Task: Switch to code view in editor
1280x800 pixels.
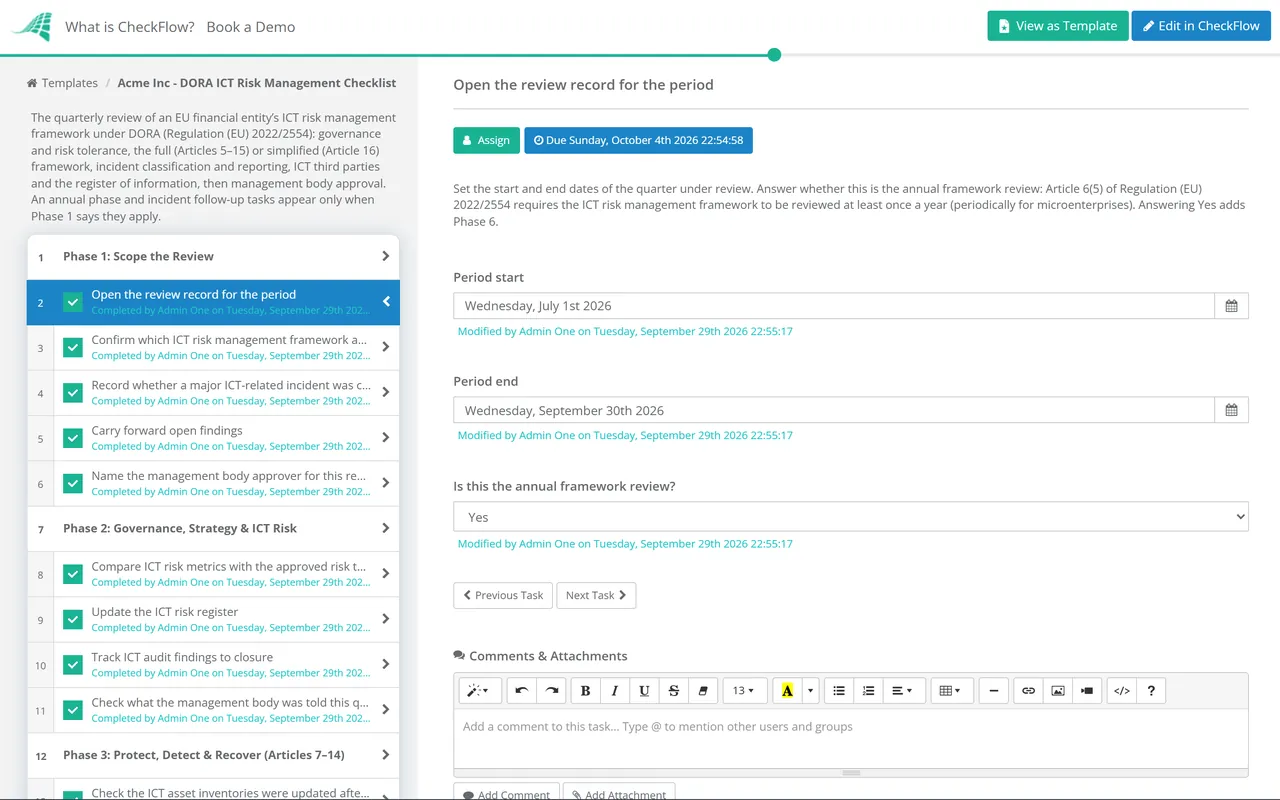Action: click(x=1122, y=690)
